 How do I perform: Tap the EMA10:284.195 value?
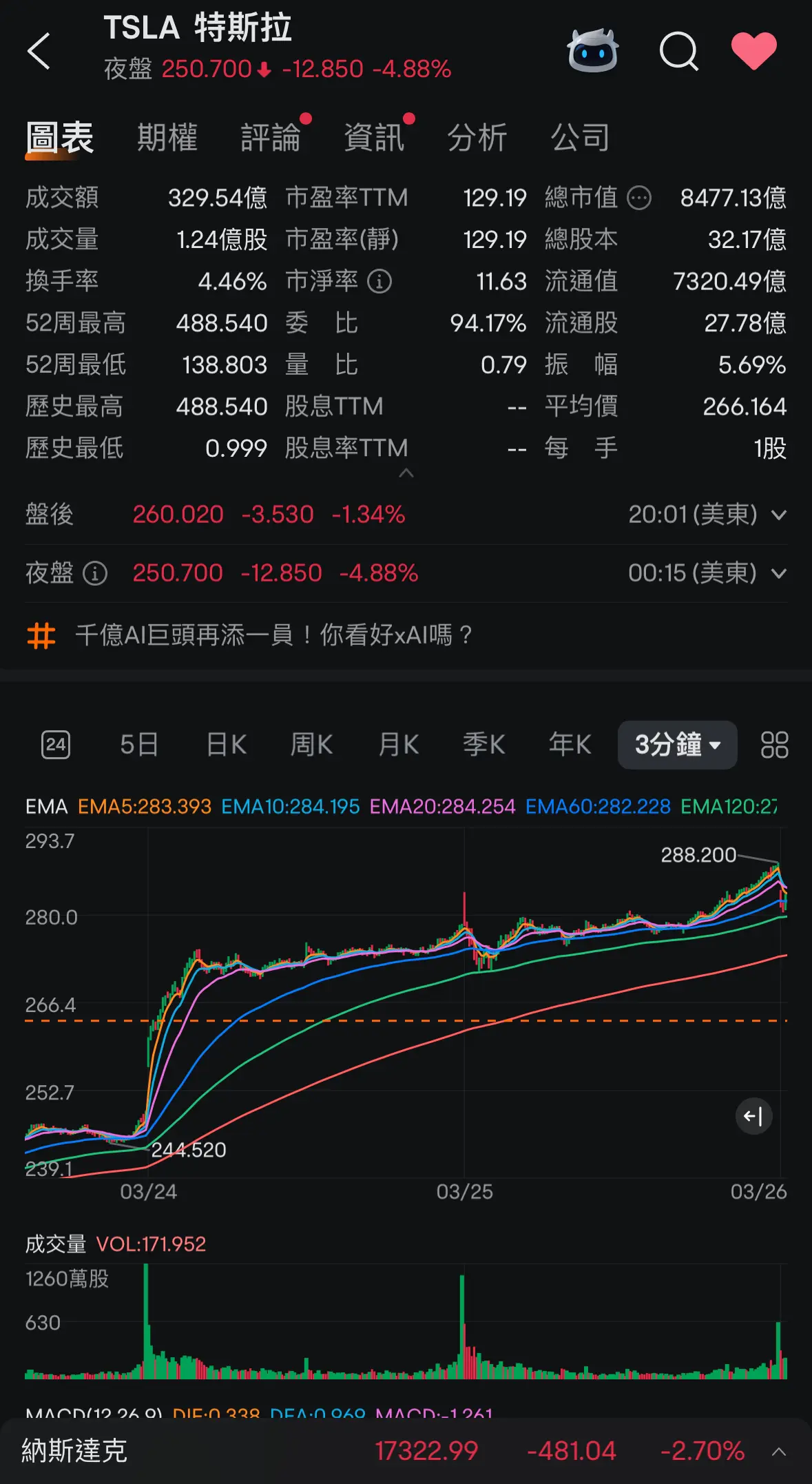click(291, 807)
